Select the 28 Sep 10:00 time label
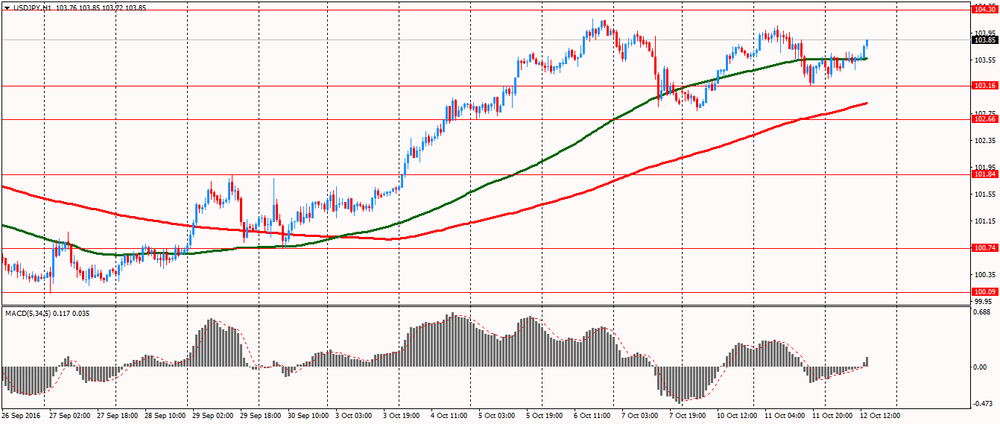 pyautogui.click(x=166, y=414)
